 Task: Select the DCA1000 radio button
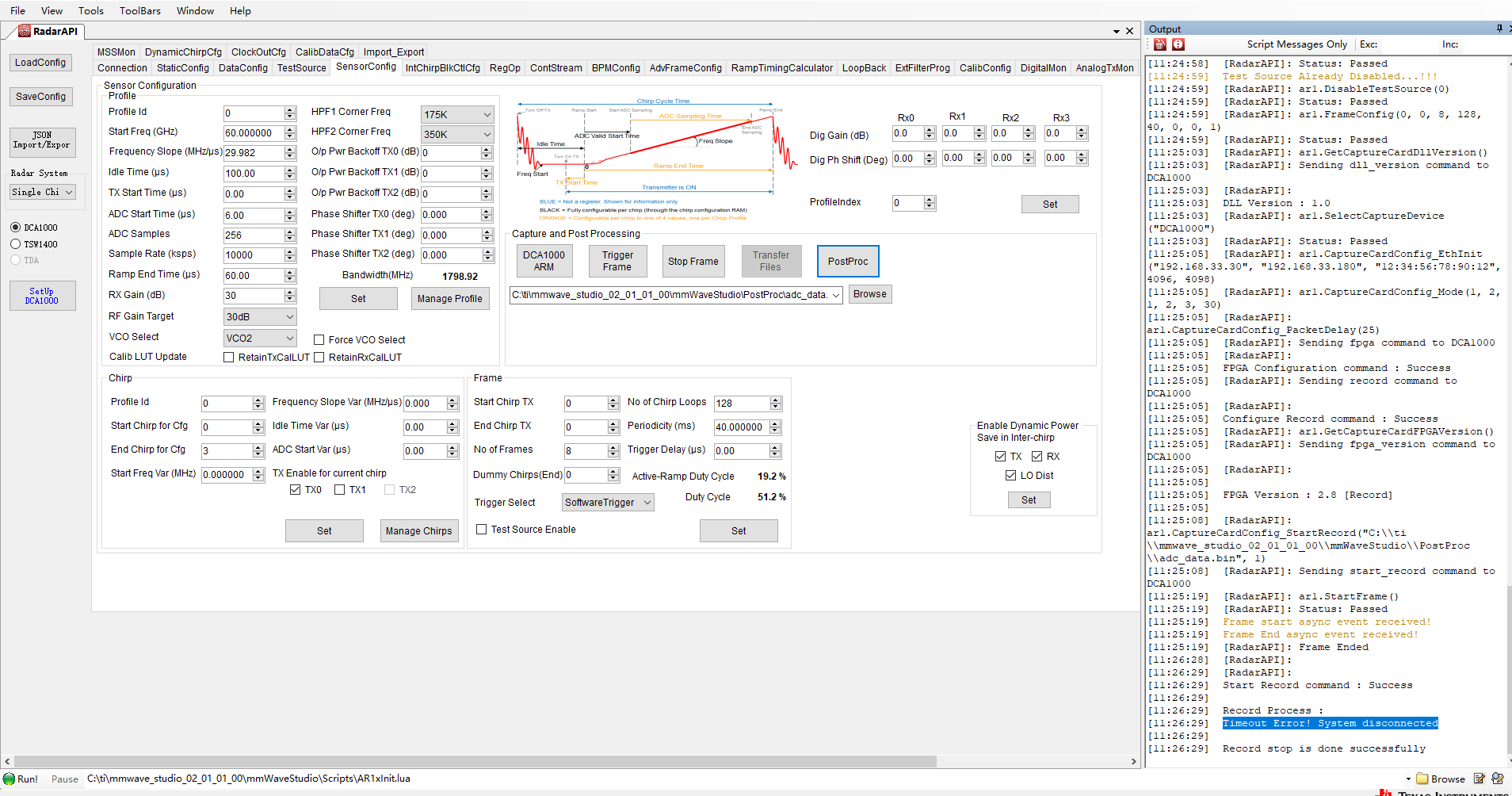[15, 228]
